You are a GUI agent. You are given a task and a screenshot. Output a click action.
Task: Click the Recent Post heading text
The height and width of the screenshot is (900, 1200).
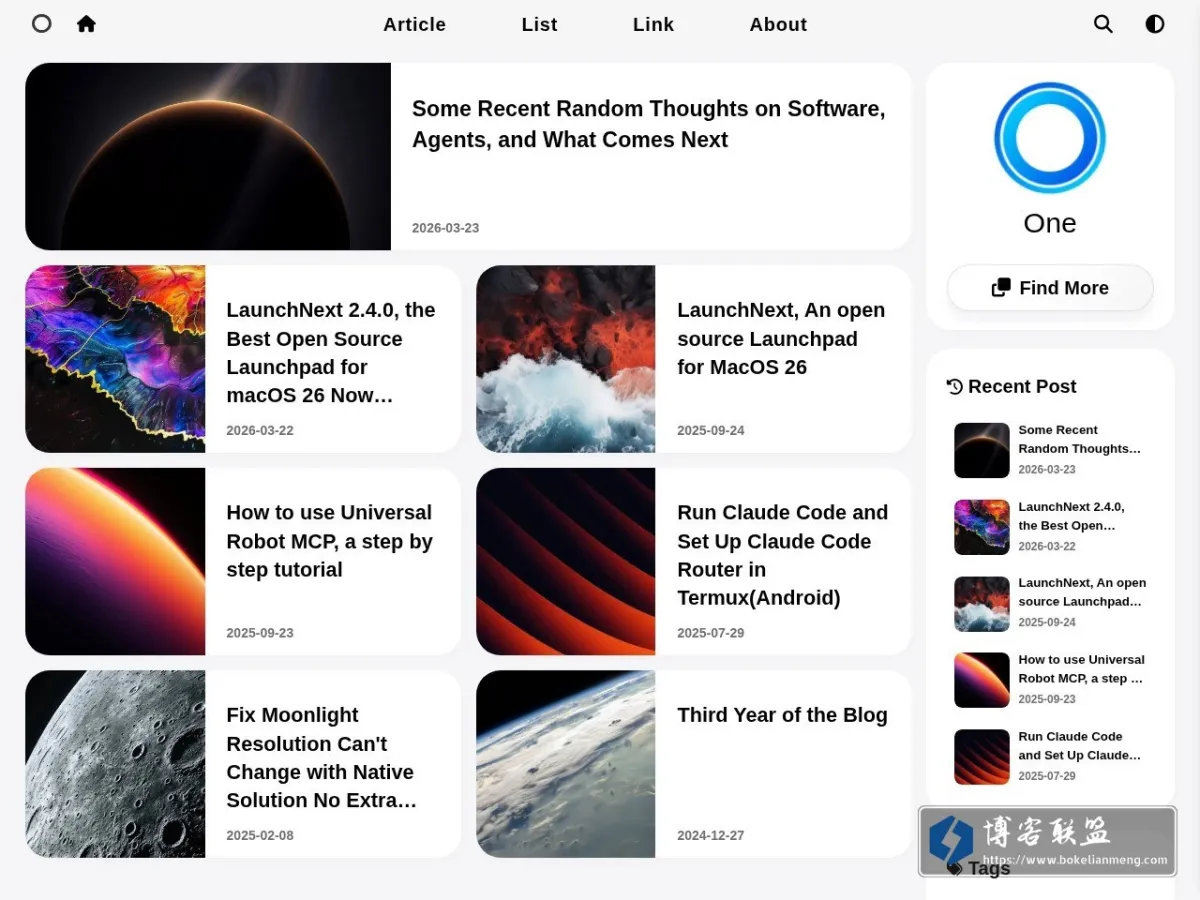click(1022, 386)
